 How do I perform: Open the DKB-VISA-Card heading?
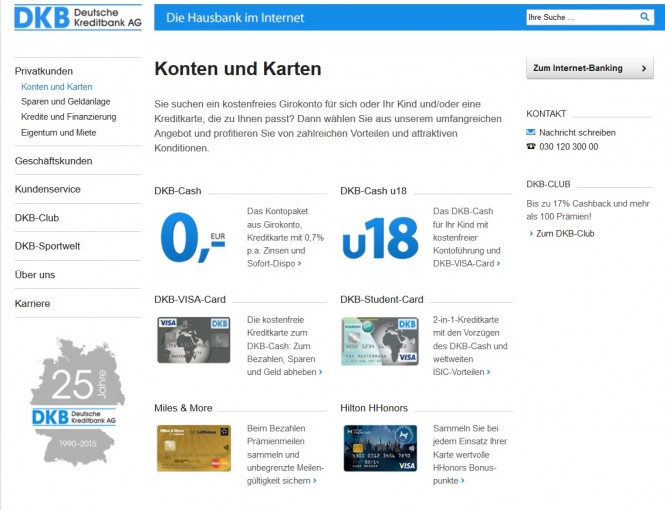tap(190, 300)
